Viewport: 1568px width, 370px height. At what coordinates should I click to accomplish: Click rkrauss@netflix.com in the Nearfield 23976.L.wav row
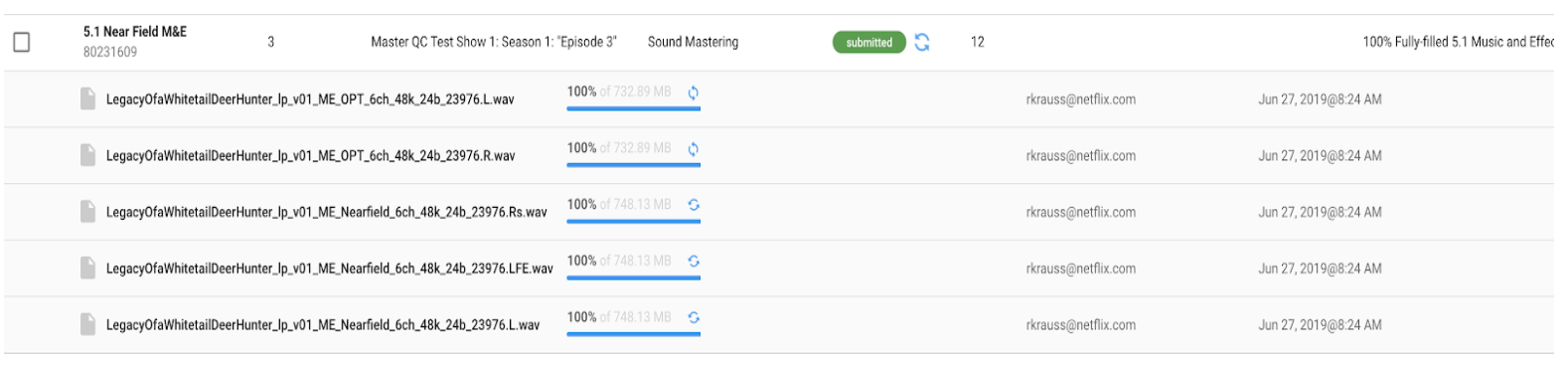pyautogui.click(x=1081, y=325)
